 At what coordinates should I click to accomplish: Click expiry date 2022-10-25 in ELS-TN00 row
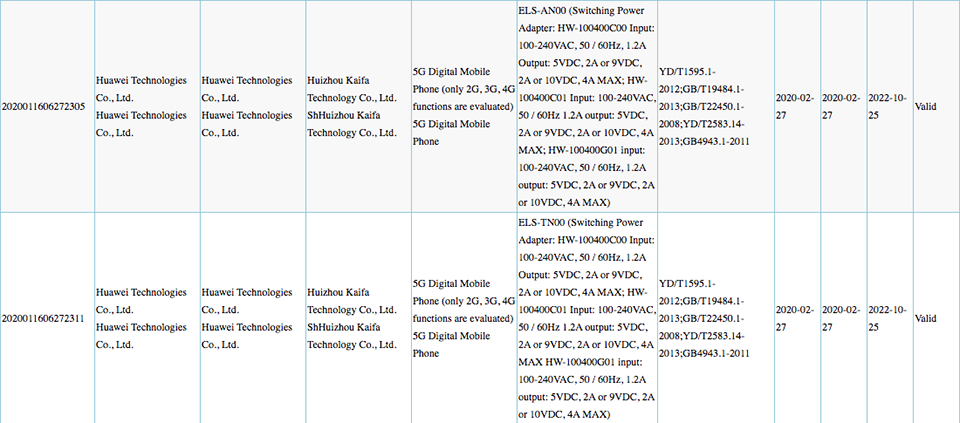click(x=887, y=318)
